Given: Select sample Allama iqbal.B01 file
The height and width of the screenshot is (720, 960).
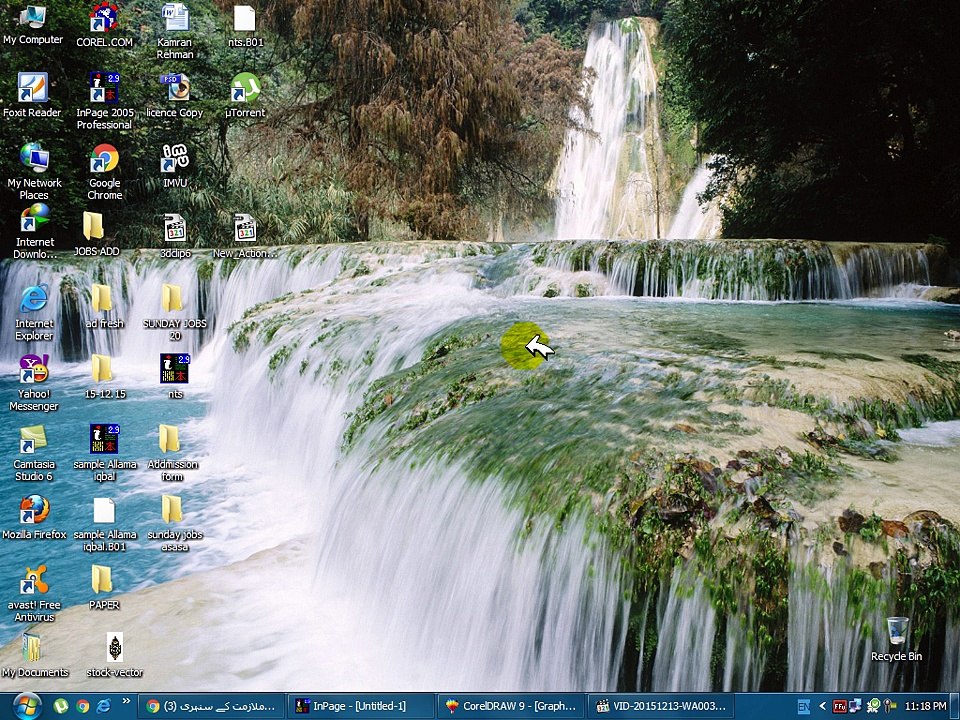Looking at the screenshot, I should tap(105, 524).
